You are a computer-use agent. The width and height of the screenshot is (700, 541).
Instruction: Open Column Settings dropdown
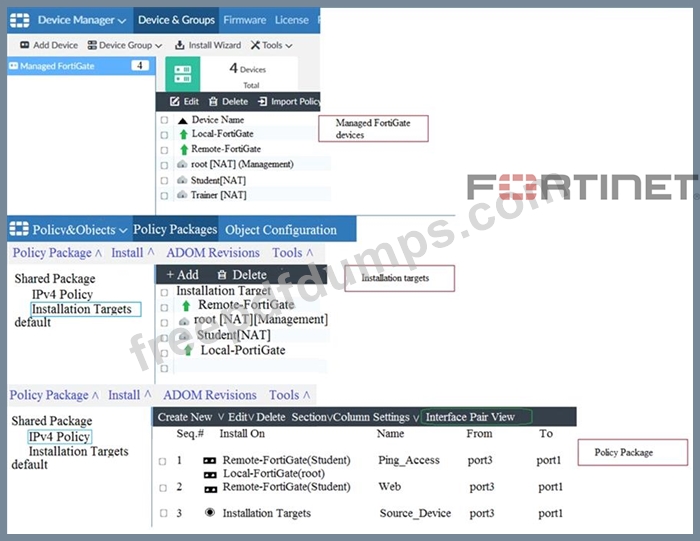[376, 417]
